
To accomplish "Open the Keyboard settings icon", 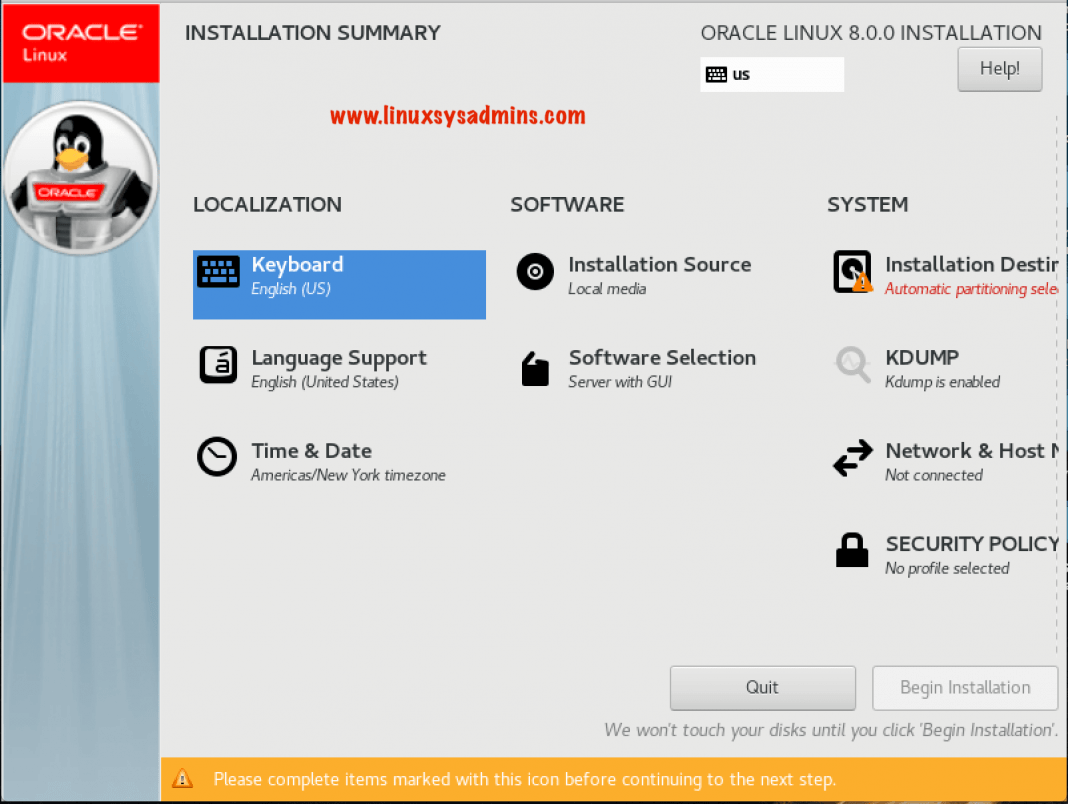I will click(218, 271).
